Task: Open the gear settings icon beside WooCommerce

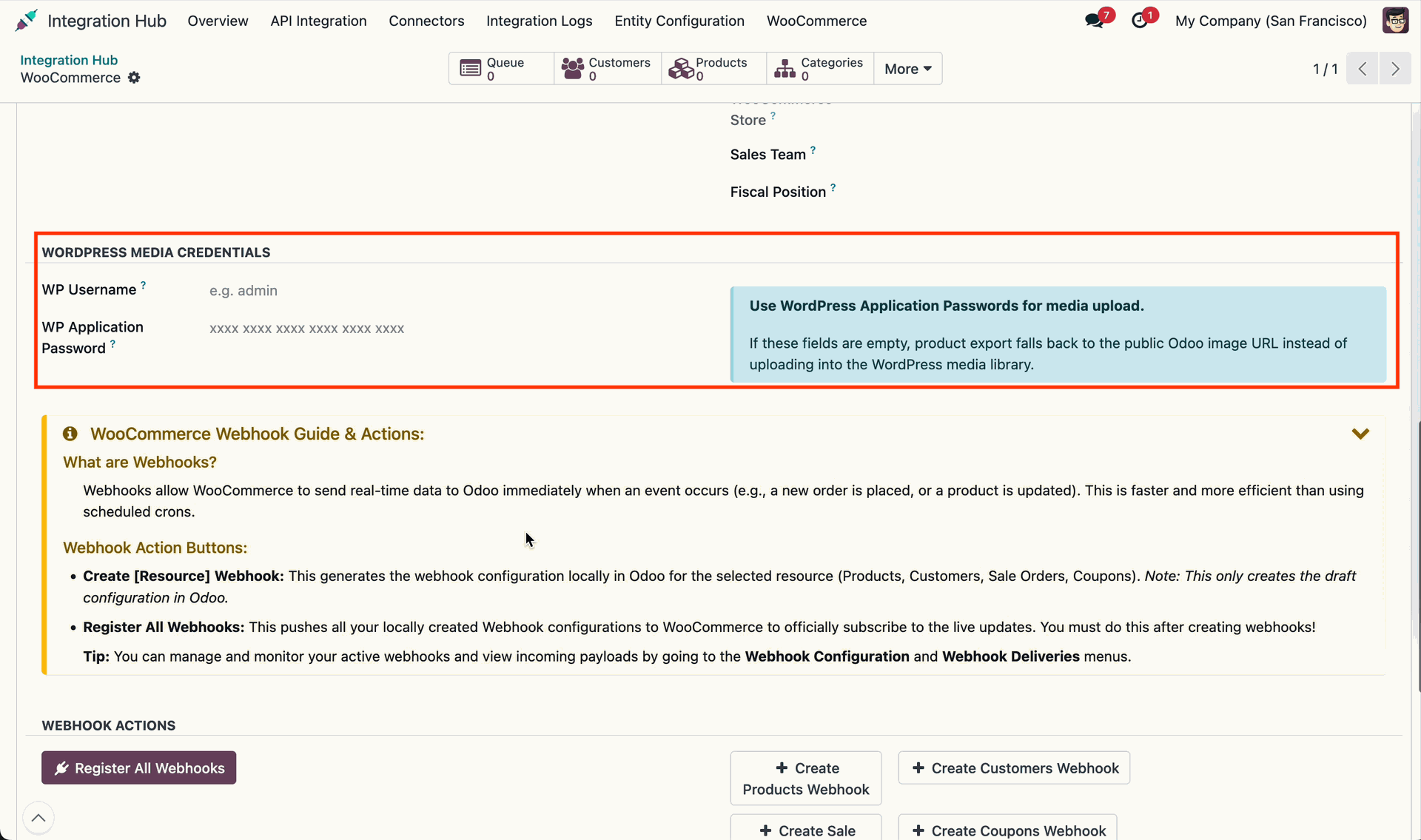Action: pyautogui.click(x=134, y=78)
